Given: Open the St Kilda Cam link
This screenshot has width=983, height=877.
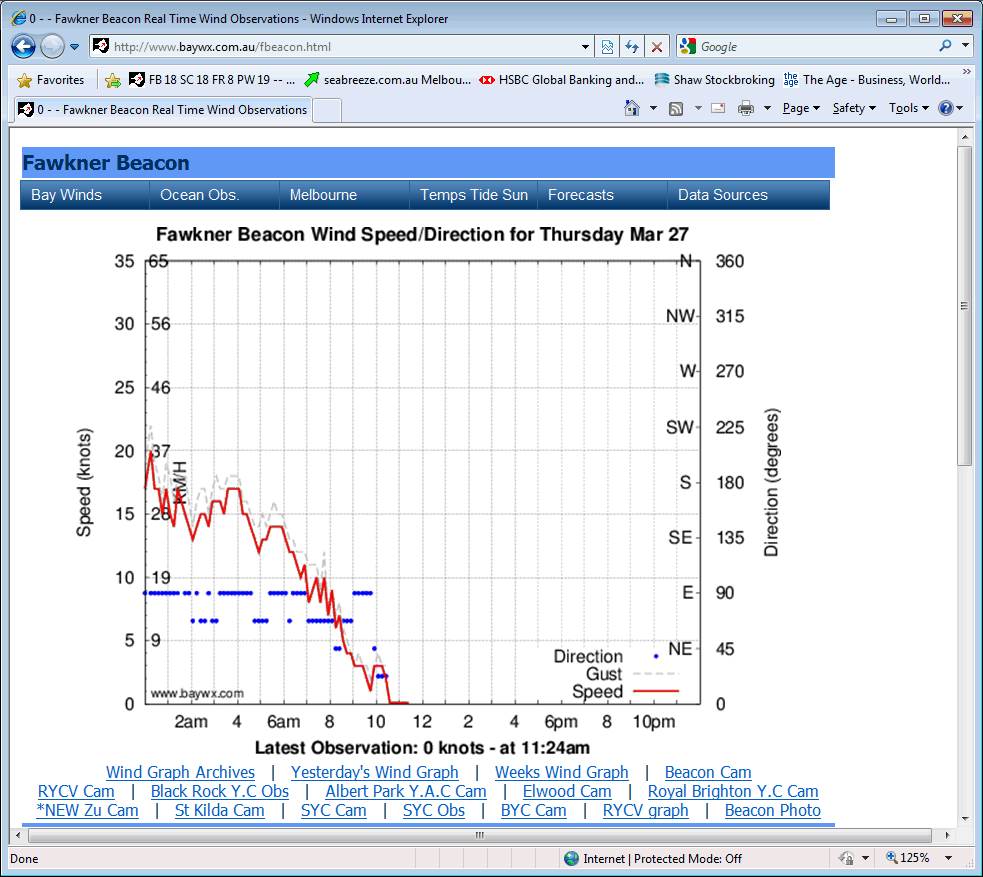Looking at the screenshot, I should (219, 810).
